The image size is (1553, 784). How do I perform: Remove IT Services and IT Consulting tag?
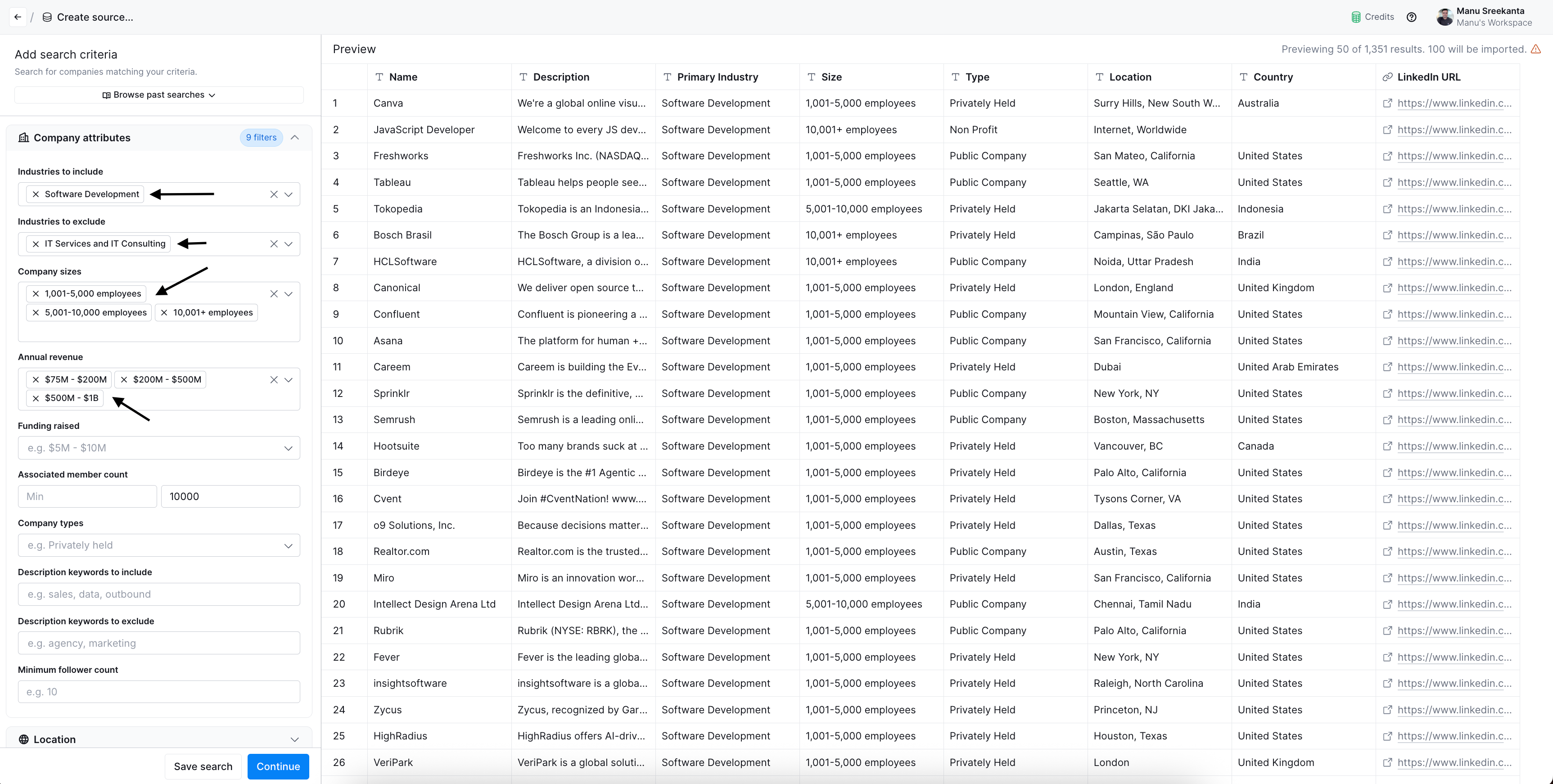coord(36,243)
